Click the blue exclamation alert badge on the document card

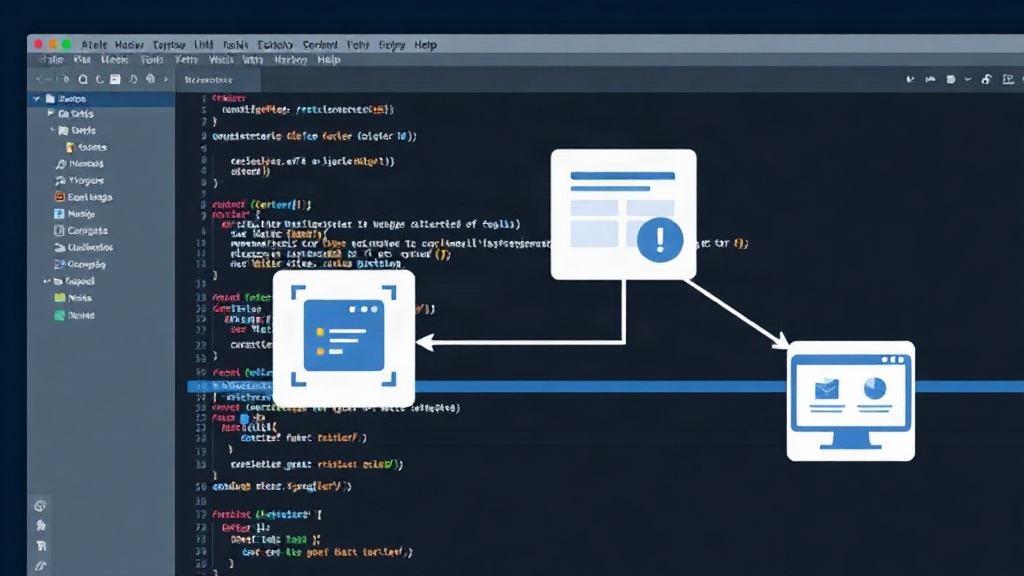[x=660, y=240]
